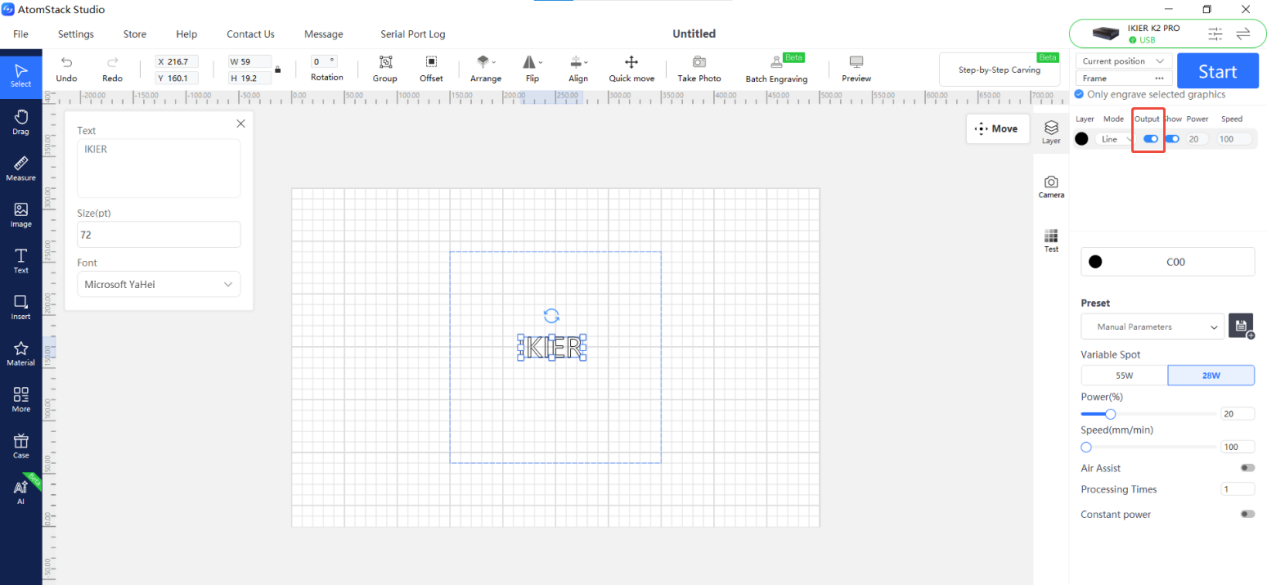Select the Measure tool
Viewport: 1267px width, 585px height.
[20, 169]
